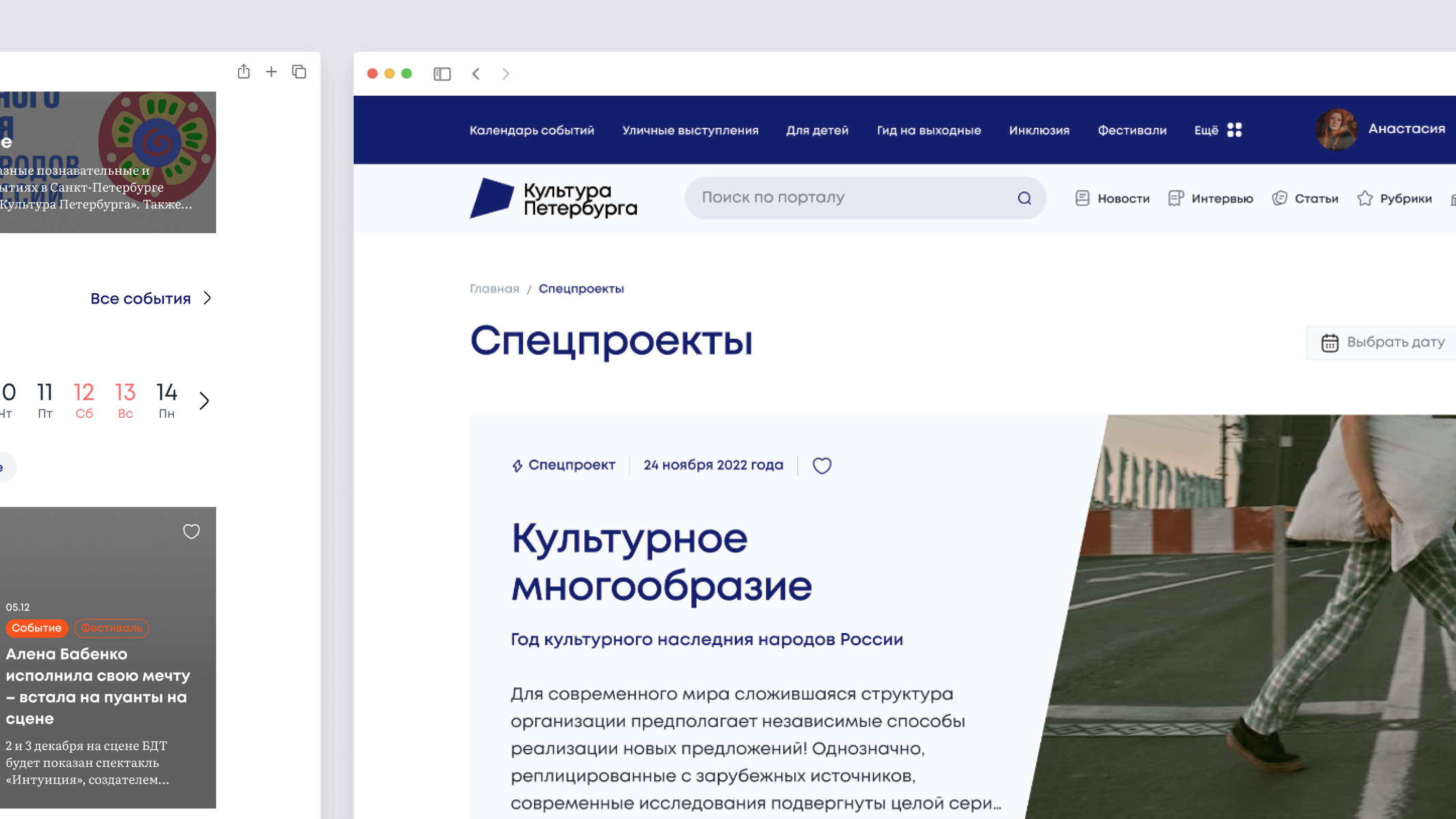Click 24 ноября 2022 года date text
Screen dimensions: 1456x819
pyautogui.click(x=714, y=465)
